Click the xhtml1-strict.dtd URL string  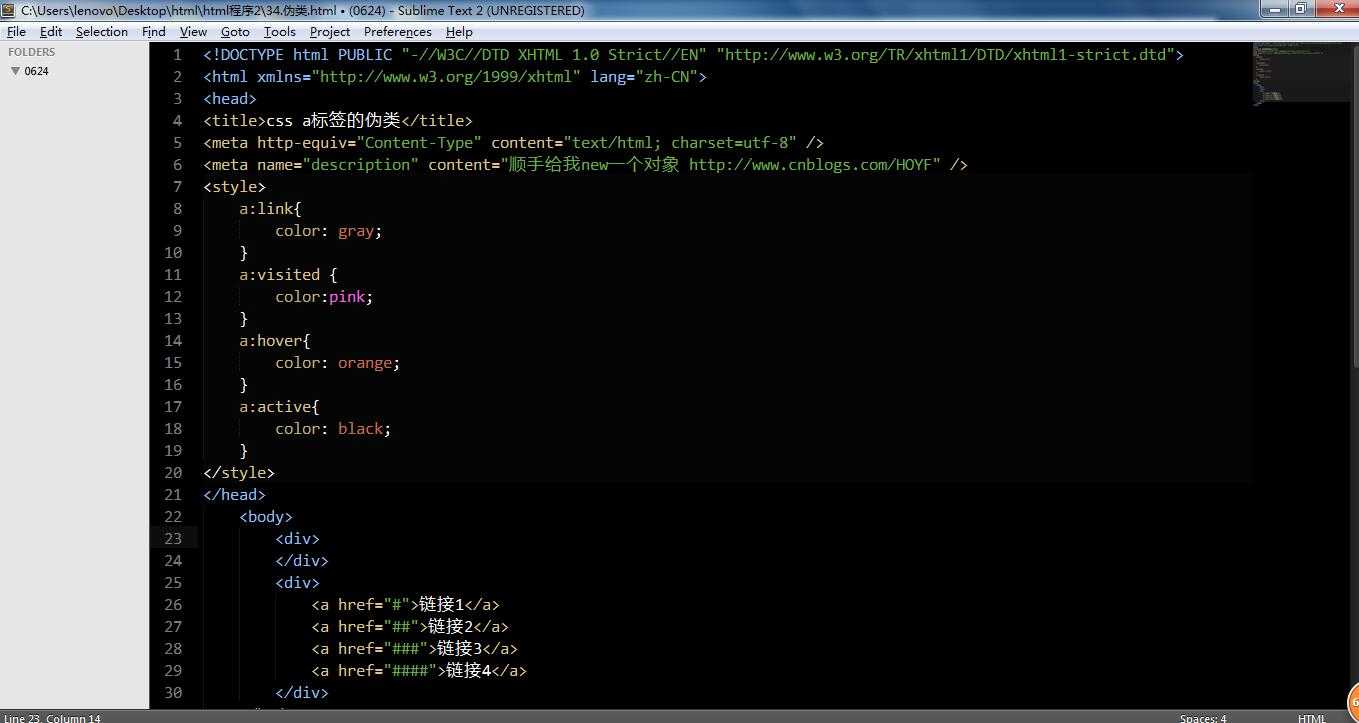[945, 55]
